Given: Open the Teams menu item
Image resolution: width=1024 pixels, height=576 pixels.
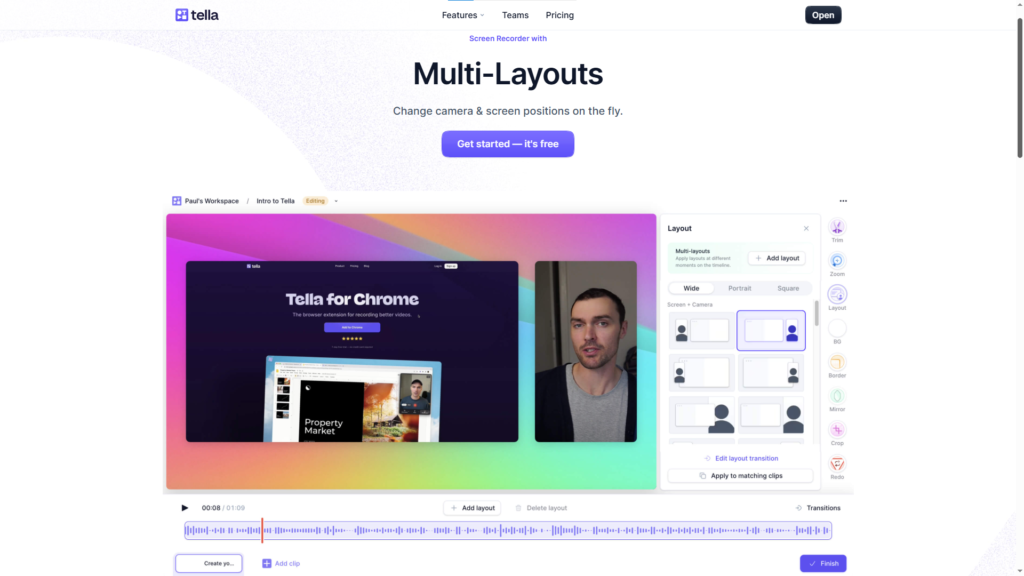Looking at the screenshot, I should 515,15.
